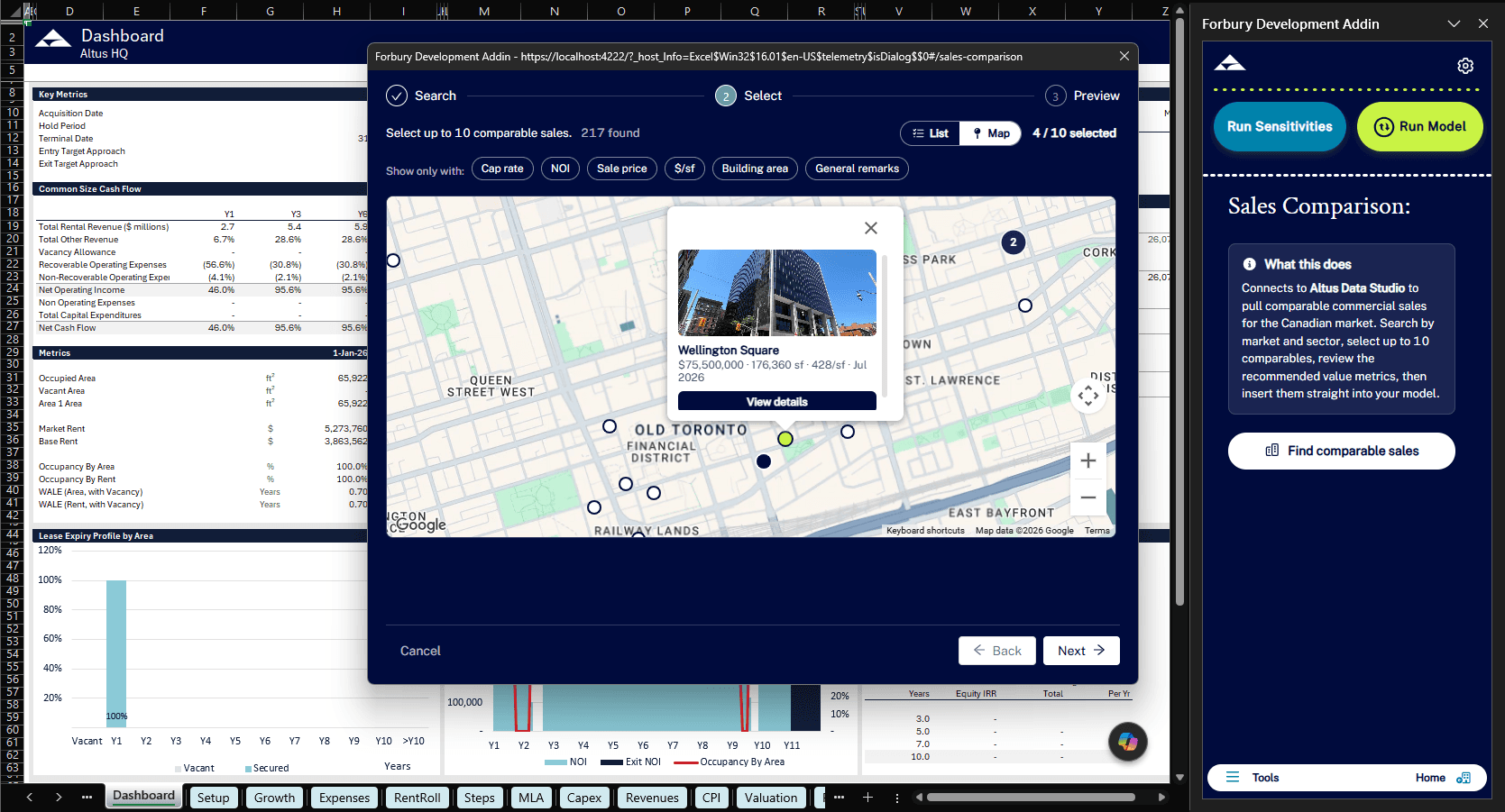Open map Keyboard shortcuts
The image size is (1505, 812).
click(x=925, y=531)
